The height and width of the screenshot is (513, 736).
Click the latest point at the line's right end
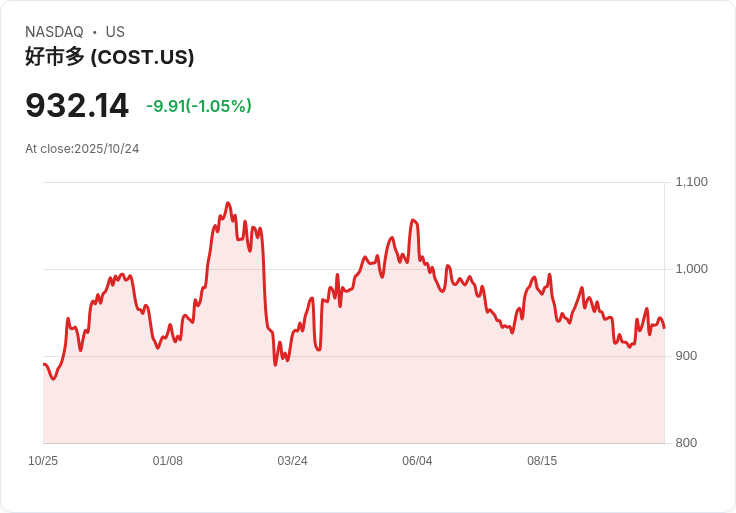tap(664, 327)
